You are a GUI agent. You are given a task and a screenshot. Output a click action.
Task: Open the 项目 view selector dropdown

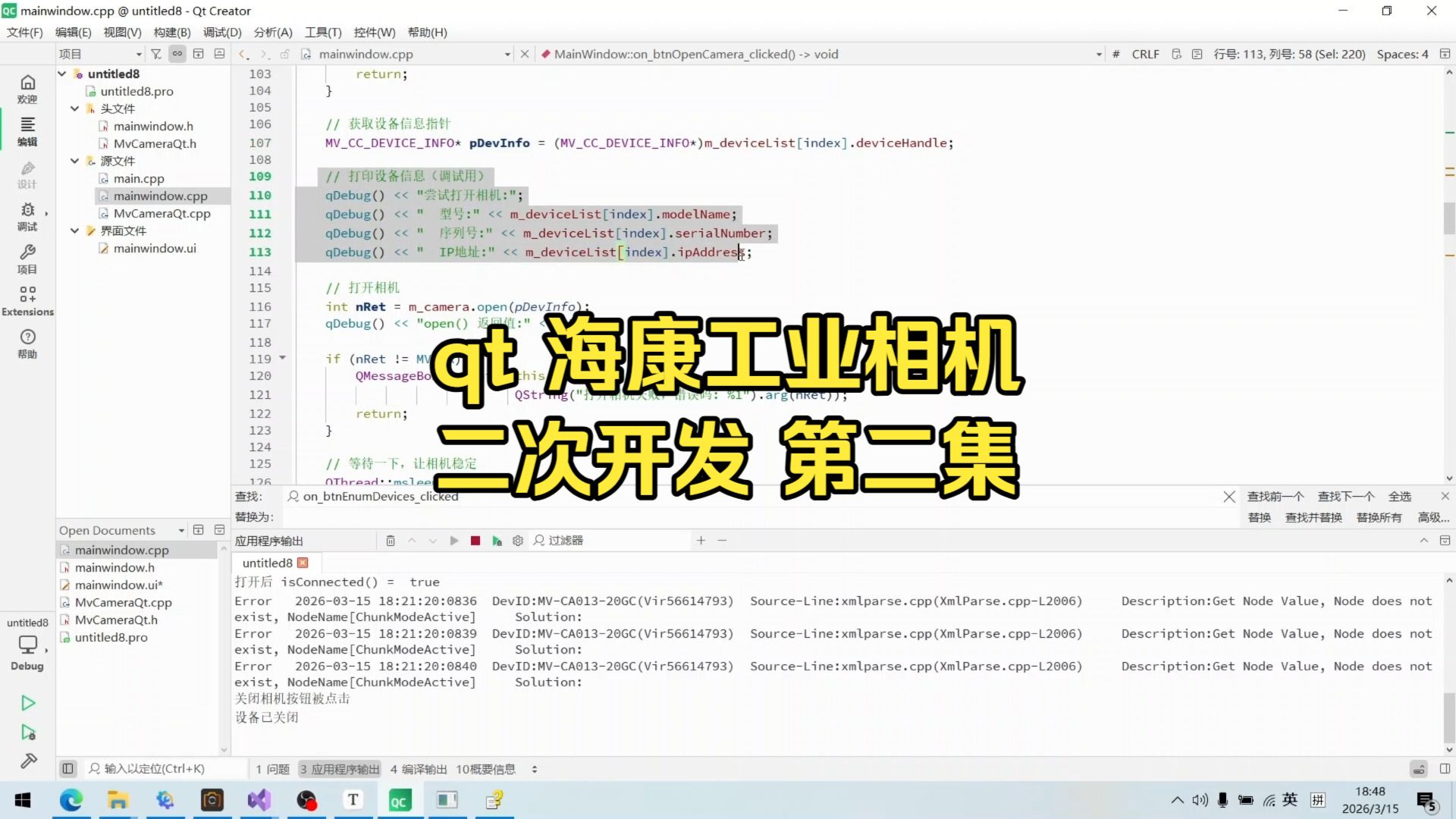click(100, 54)
